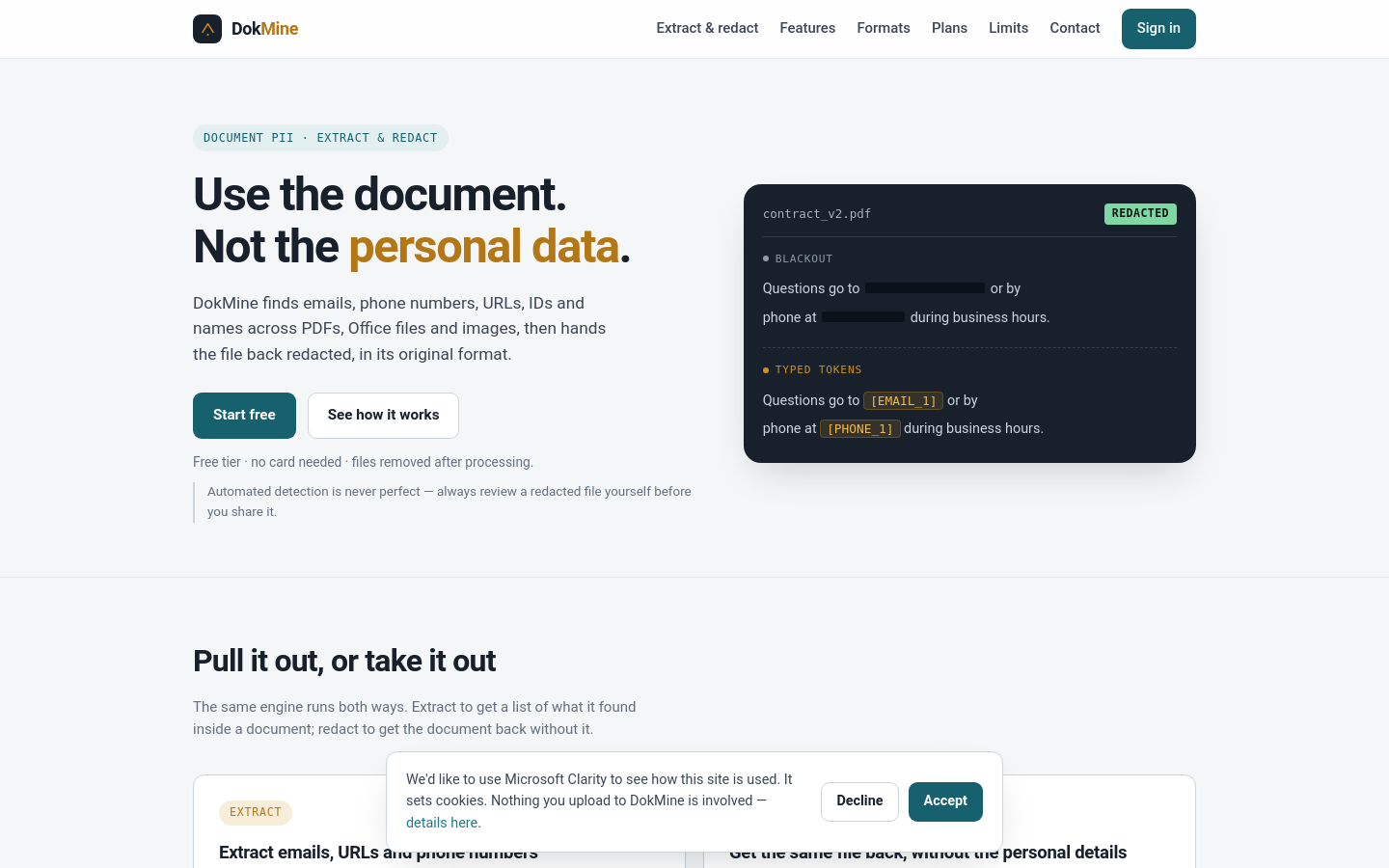Select the Plans nav link
The width and height of the screenshot is (1389, 868).
pyautogui.click(x=949, y=28)
